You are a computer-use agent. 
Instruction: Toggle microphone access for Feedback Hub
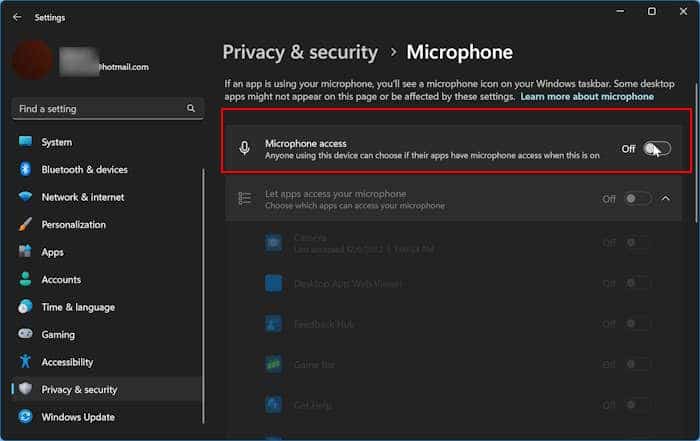(x=637, y=324)
